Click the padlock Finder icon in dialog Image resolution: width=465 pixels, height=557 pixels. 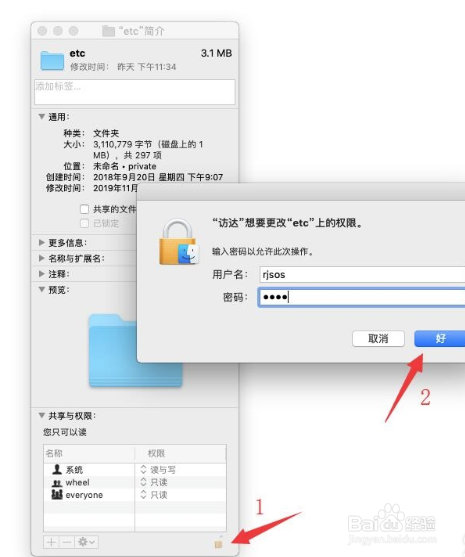point(179,242)
